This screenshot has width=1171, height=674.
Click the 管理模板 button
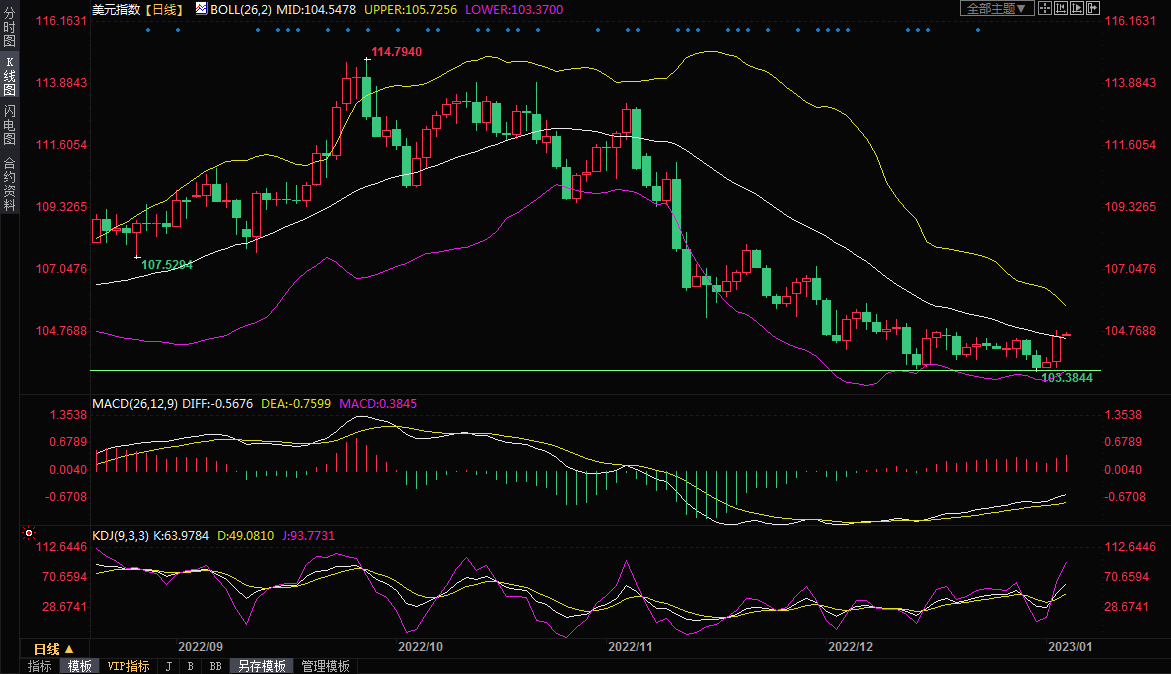tap(325, 666)
